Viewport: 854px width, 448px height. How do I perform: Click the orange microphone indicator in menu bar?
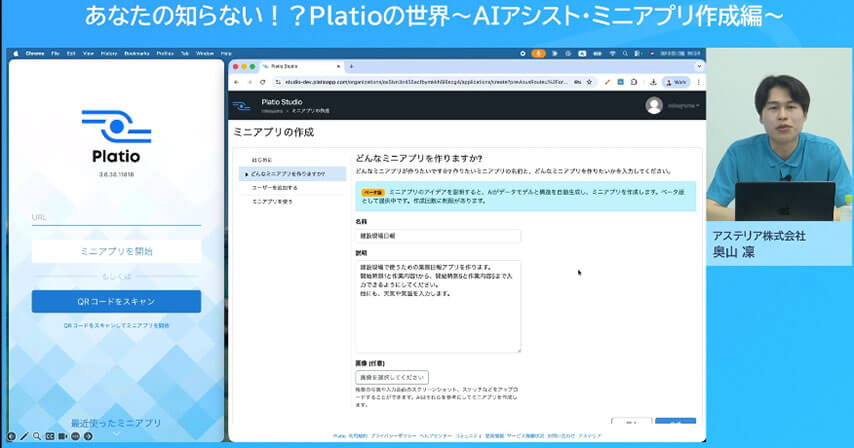(x=538, y=53)
